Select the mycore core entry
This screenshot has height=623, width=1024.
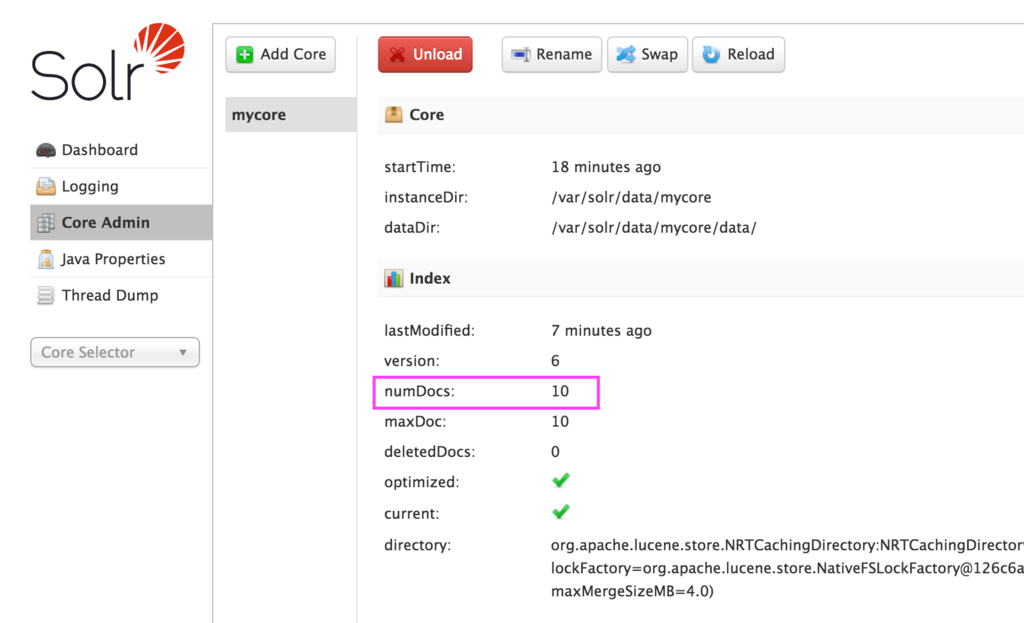click(x=291, y=115)
